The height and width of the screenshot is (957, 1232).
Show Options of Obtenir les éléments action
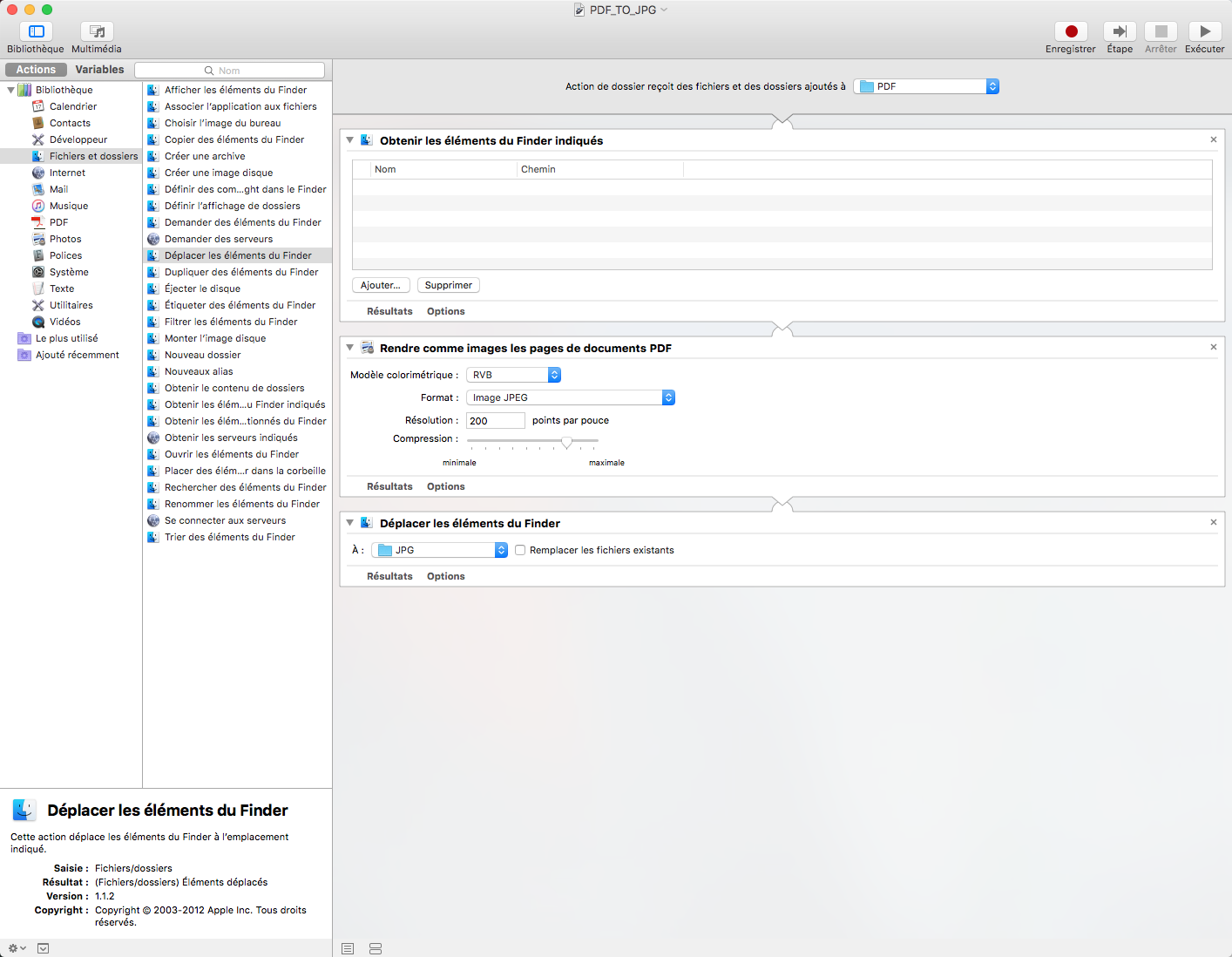tap(445, 311)
